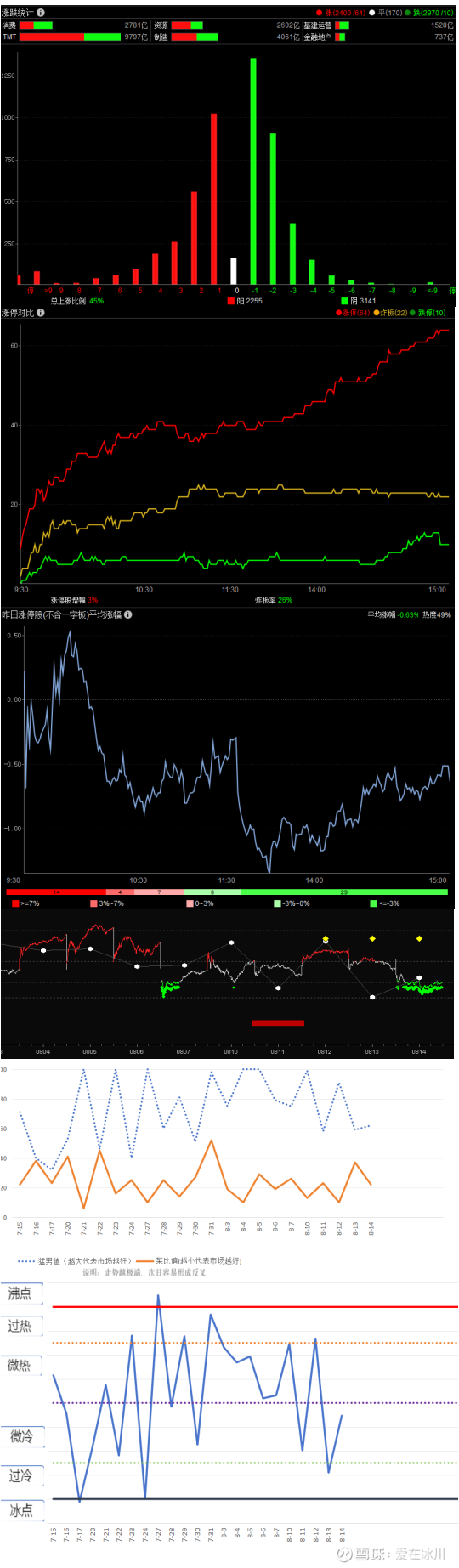This screenshot has width=459, height=1568.
Task: Click the green 跌 legend dot
Action: [408, 13]
